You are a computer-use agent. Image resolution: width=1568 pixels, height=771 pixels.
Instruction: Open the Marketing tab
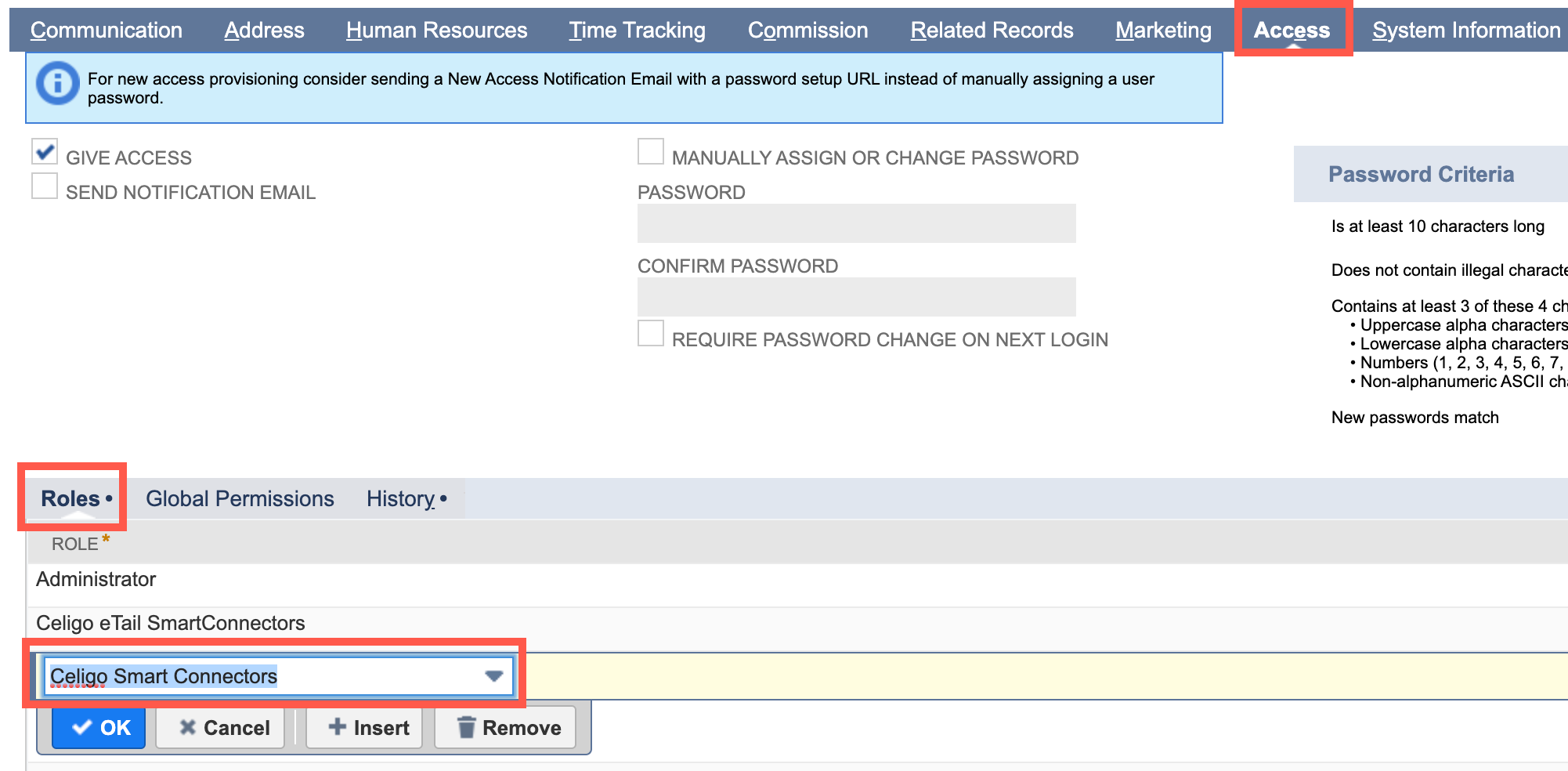[1163, 30]
